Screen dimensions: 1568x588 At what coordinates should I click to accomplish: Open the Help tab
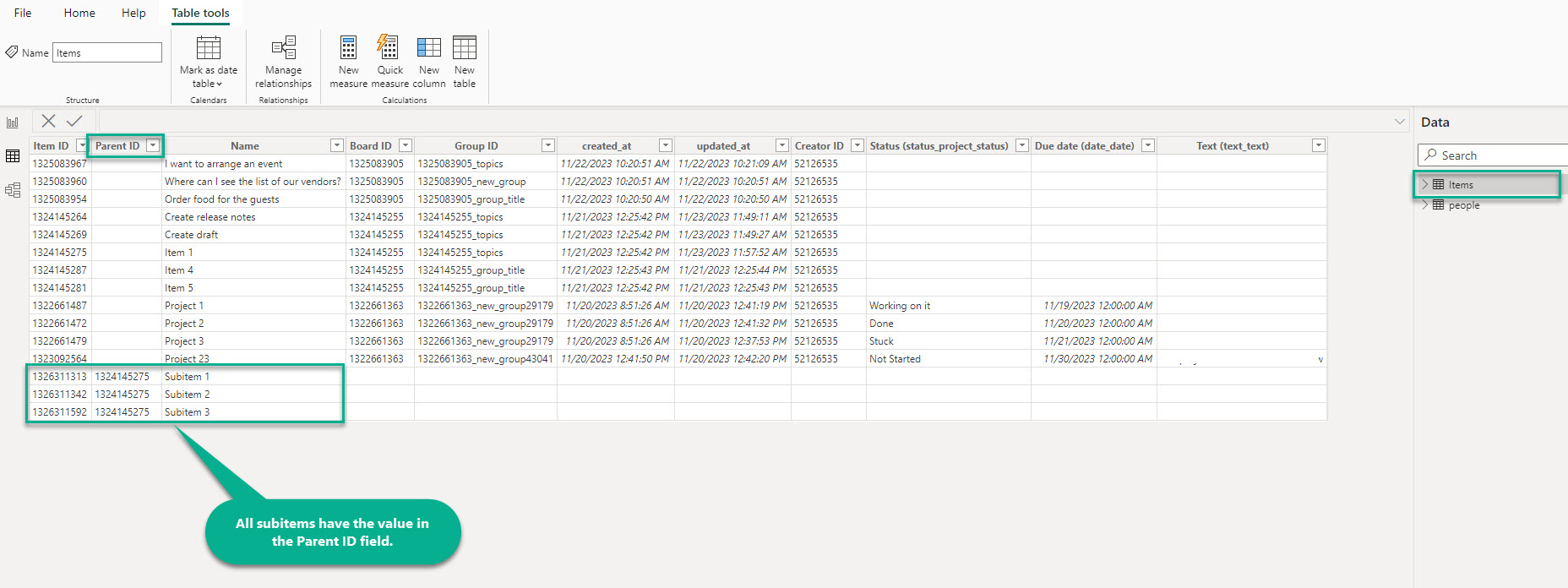tap(133, 13)
